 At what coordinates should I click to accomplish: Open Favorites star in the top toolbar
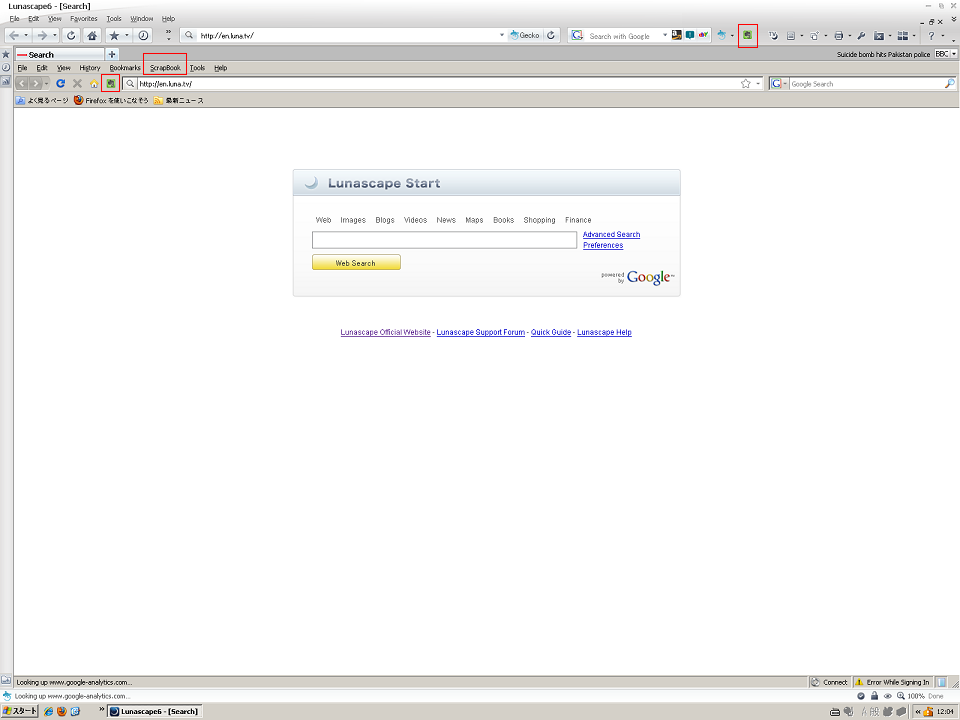[x=114, y=36]
